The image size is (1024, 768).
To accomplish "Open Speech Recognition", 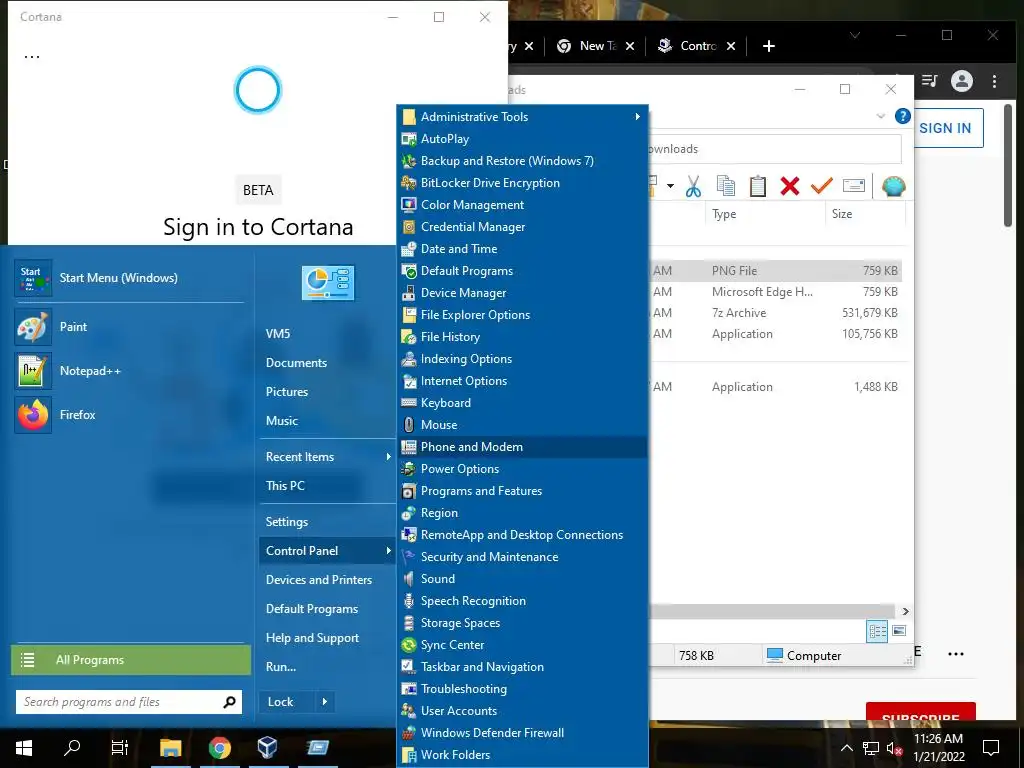I will [x=522, y=601].
